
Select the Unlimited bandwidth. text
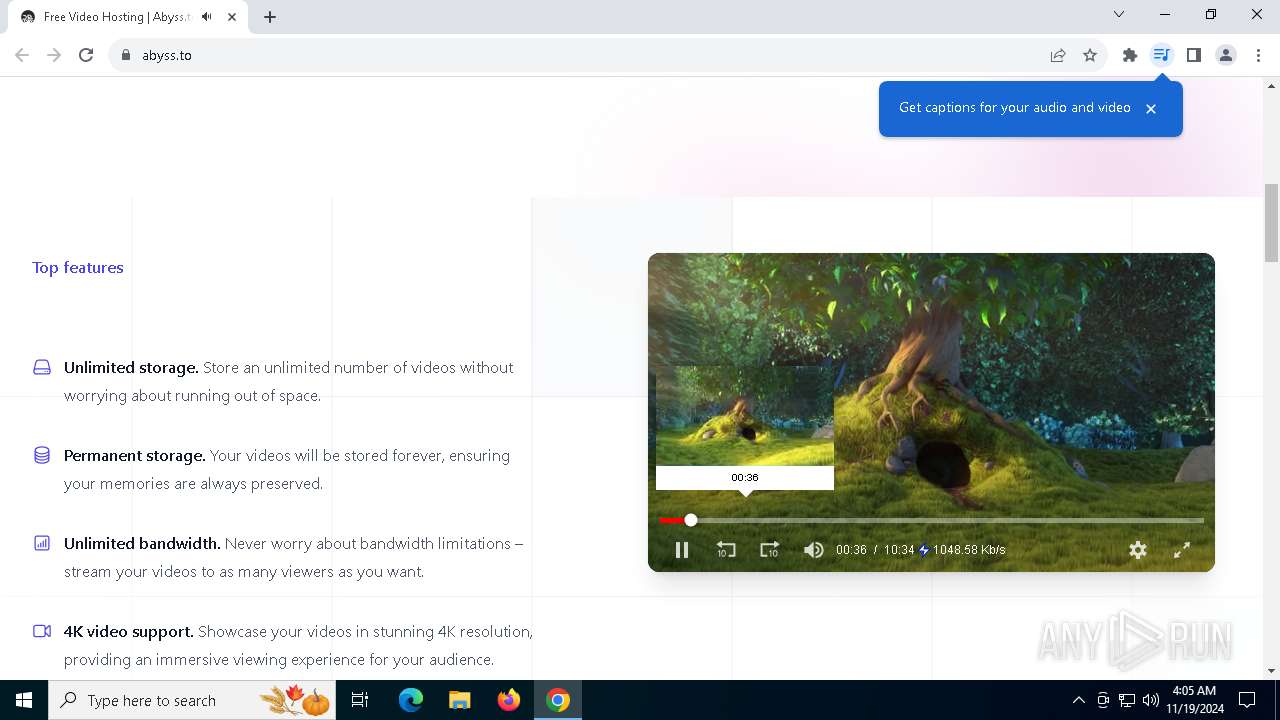(142, 543)
